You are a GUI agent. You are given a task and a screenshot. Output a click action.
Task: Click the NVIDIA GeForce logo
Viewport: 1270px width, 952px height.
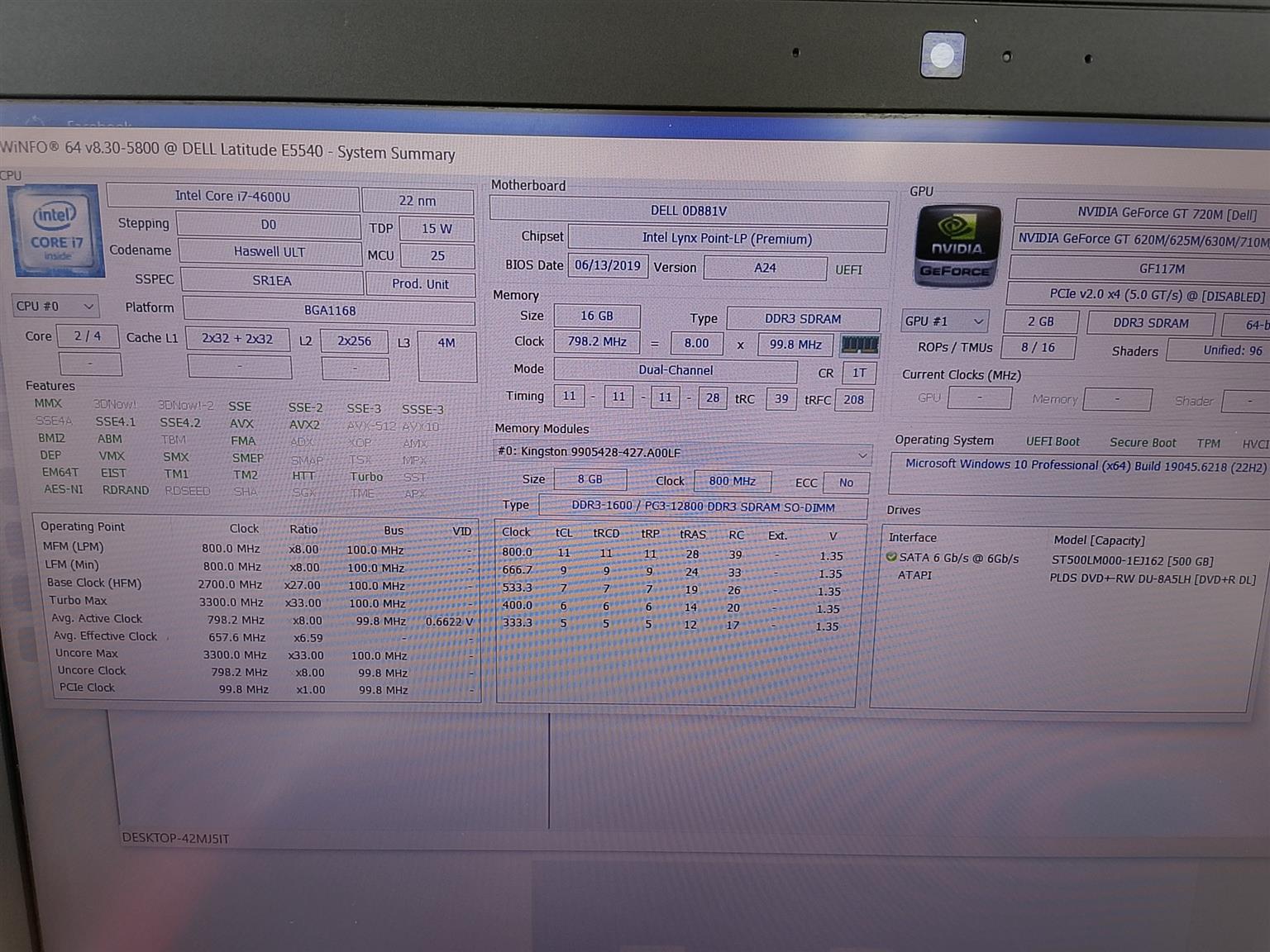(957, 245)
